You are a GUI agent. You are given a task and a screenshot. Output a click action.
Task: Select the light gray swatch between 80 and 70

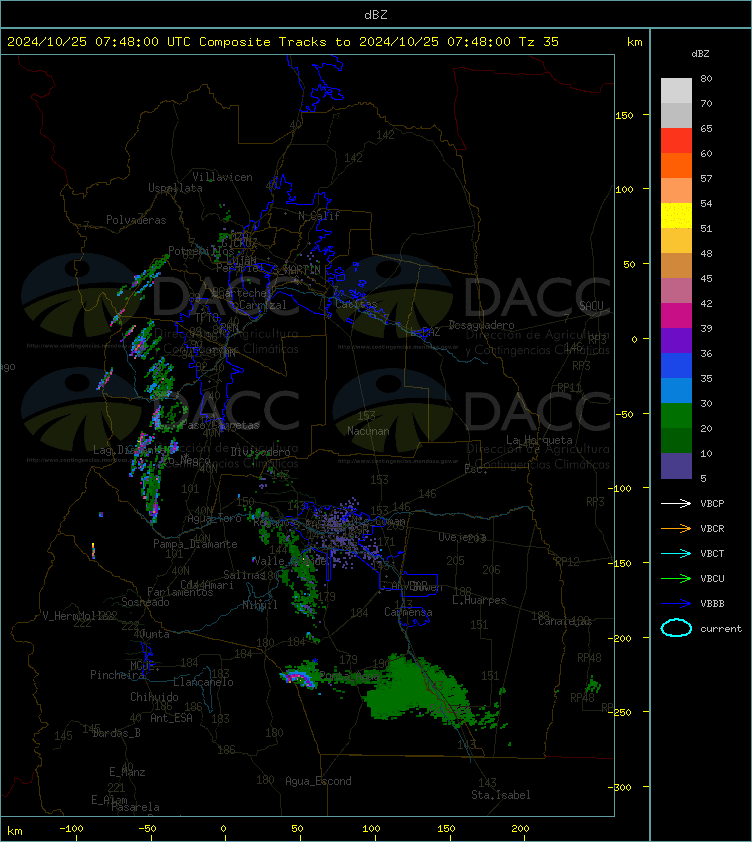pyautogui.click(x=676, y=90)
